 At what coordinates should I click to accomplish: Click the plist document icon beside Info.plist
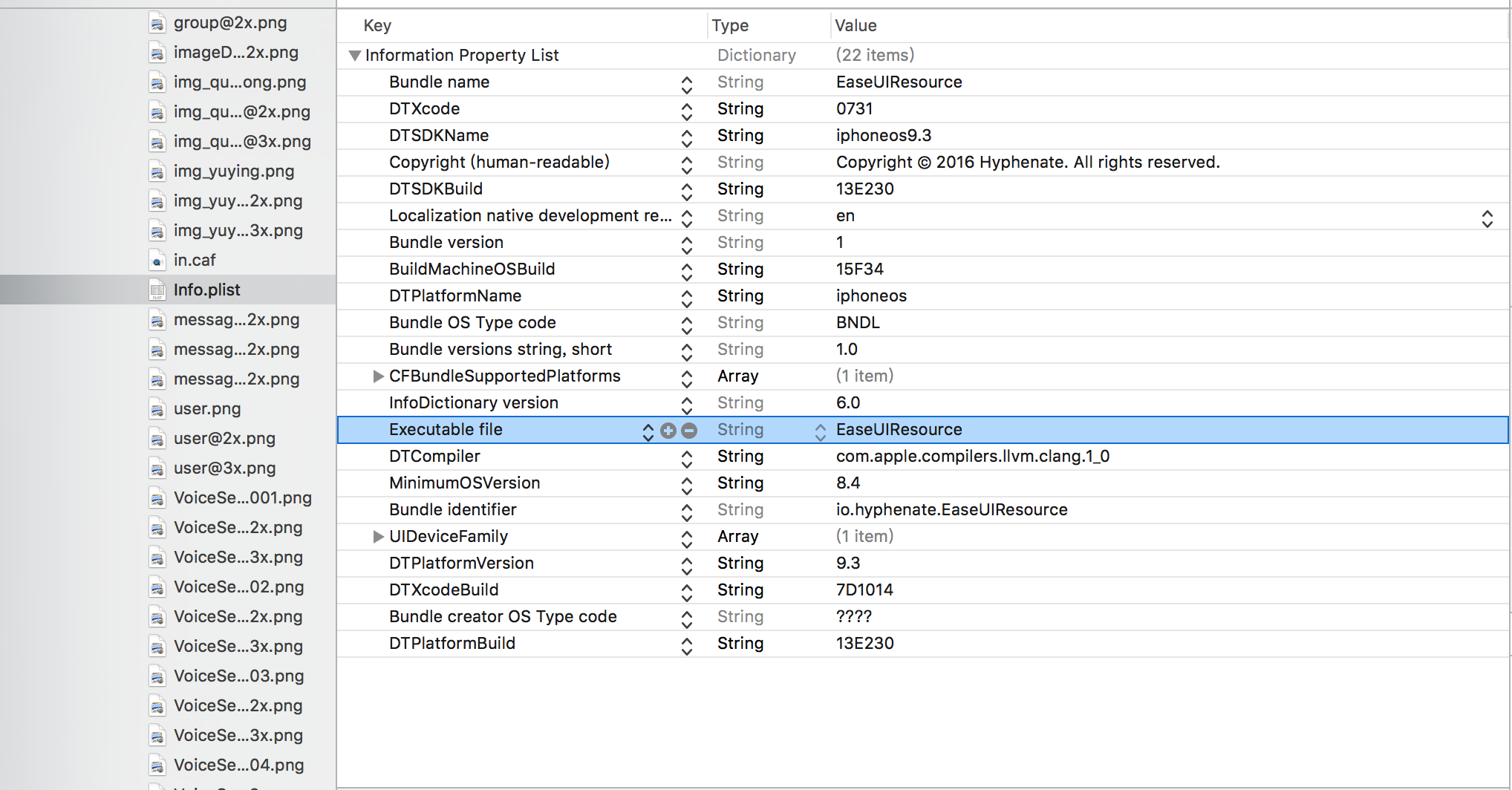tap(157, 290)
